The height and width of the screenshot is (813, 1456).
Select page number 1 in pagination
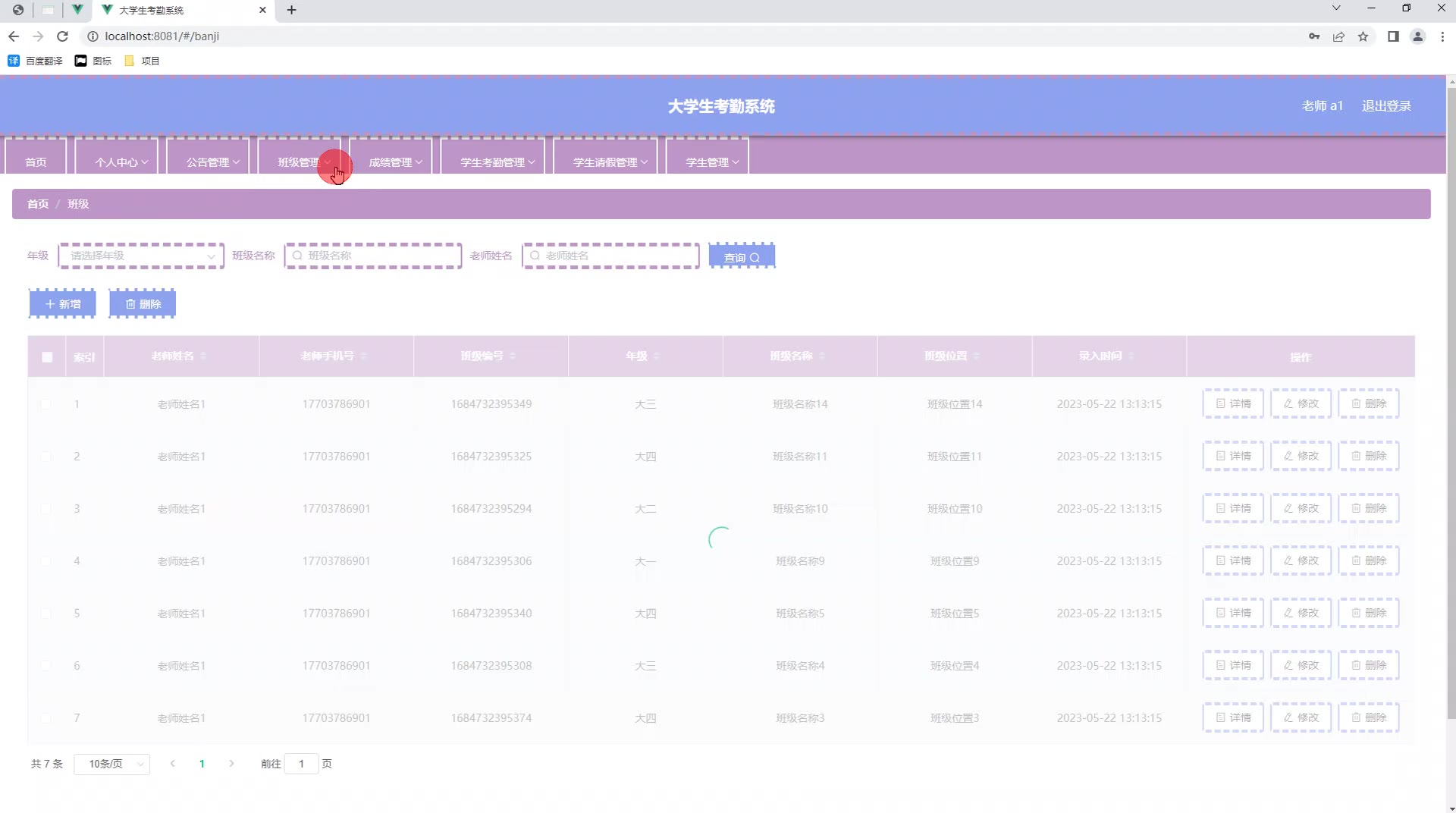tap(202, 764)
